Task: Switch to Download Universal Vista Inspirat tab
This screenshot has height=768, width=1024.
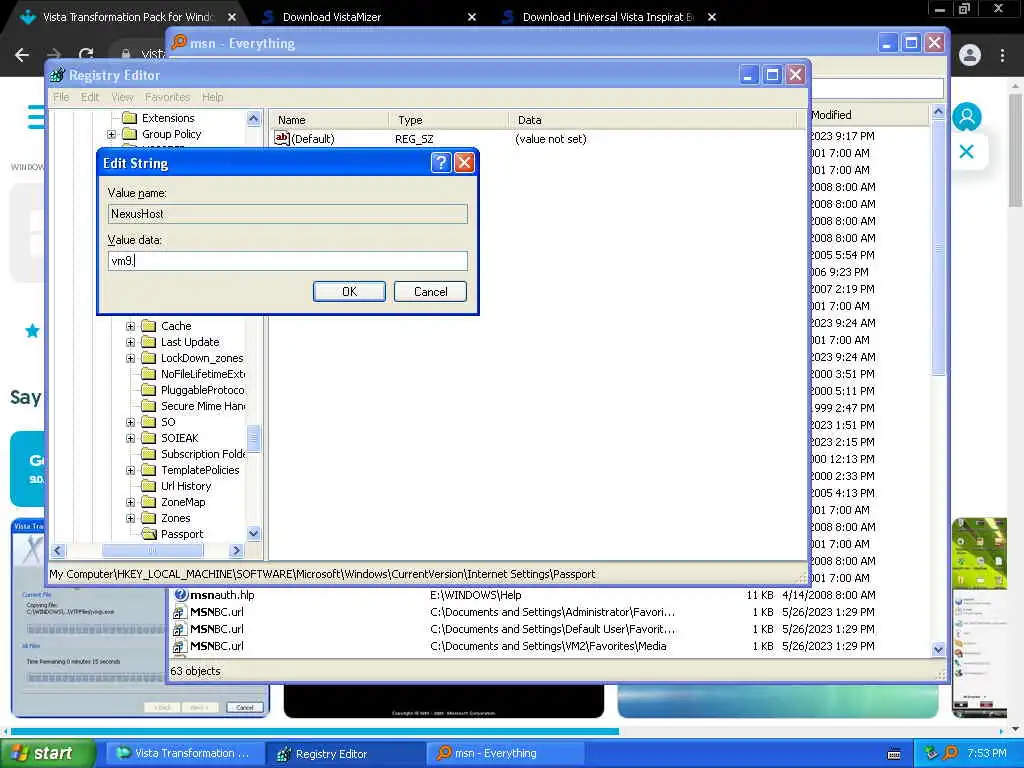Action: point(608,17)
